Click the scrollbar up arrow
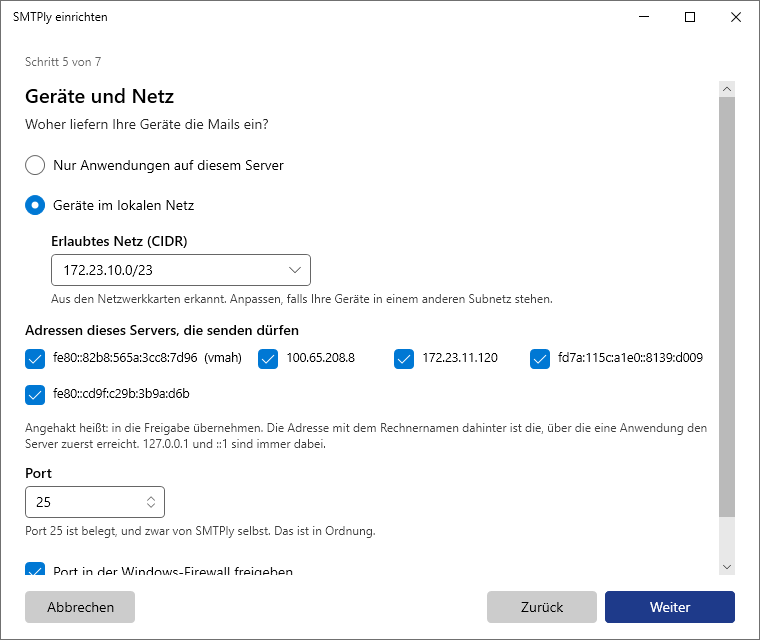Screen dimensions: 760x640 click(727, 89)
